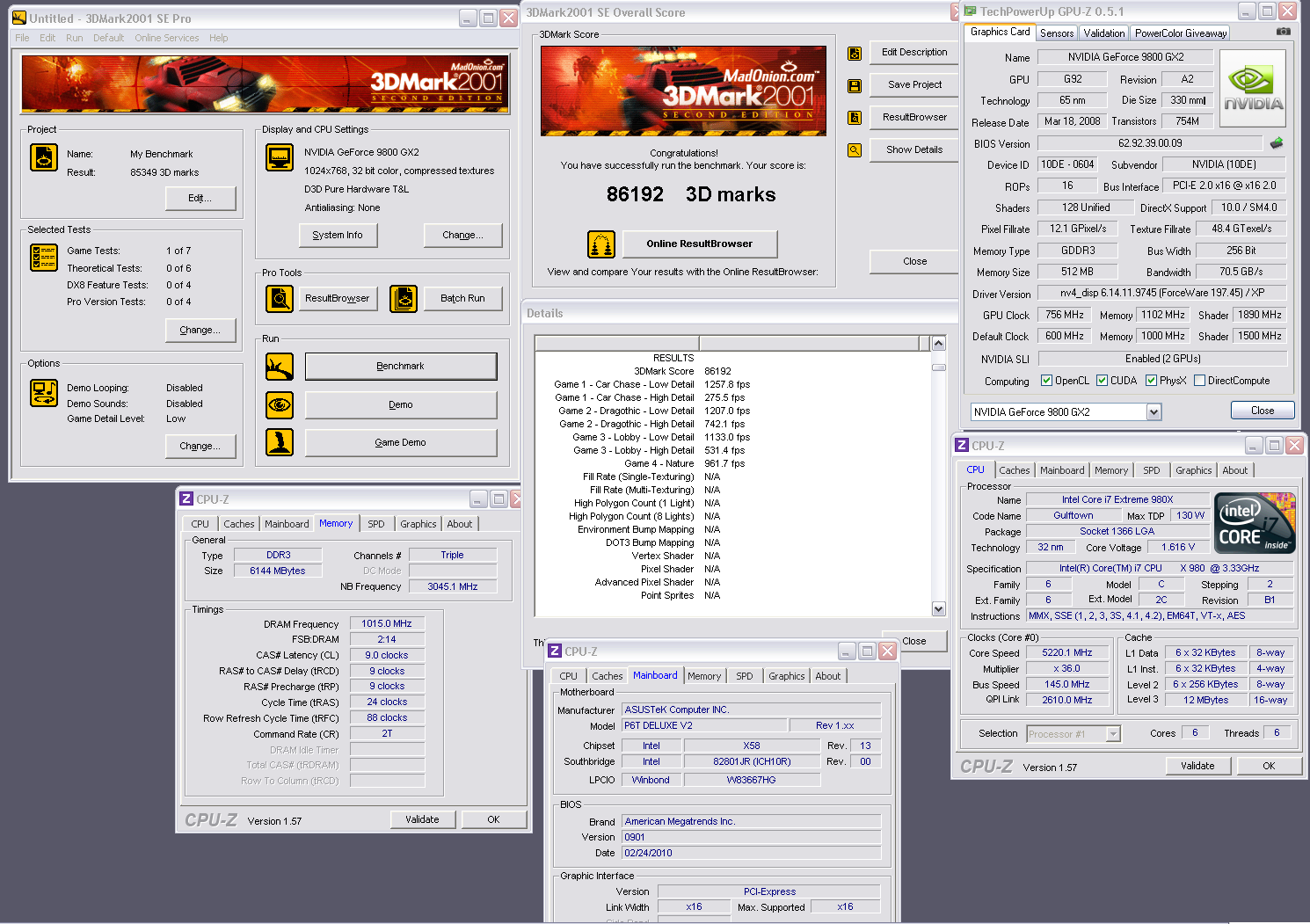Click the Options demo looping icon
1310x924 pixels.
coord(44,392)
